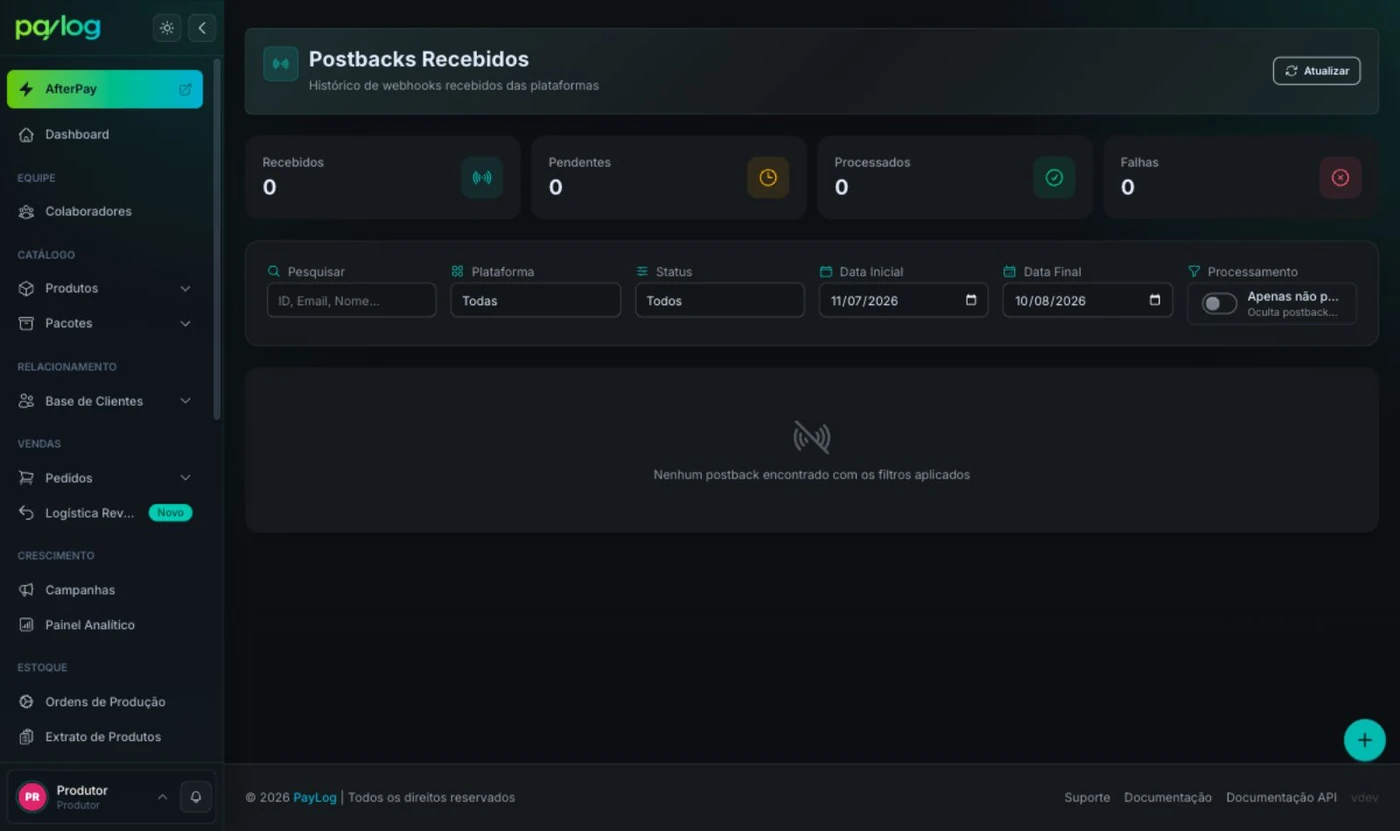Click the Data Inicial date field
This screenshot has width=1400, height=831.
click(903, 300)
